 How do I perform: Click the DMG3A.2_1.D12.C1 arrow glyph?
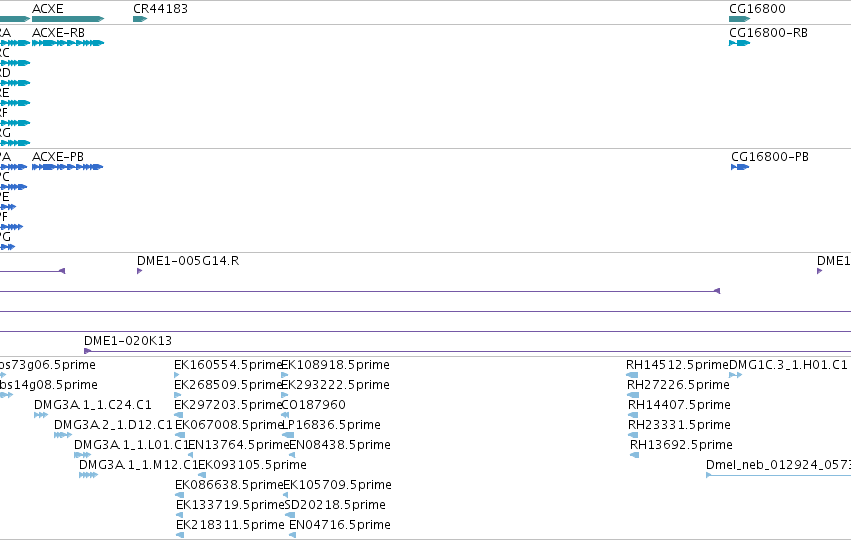point(63,435)
